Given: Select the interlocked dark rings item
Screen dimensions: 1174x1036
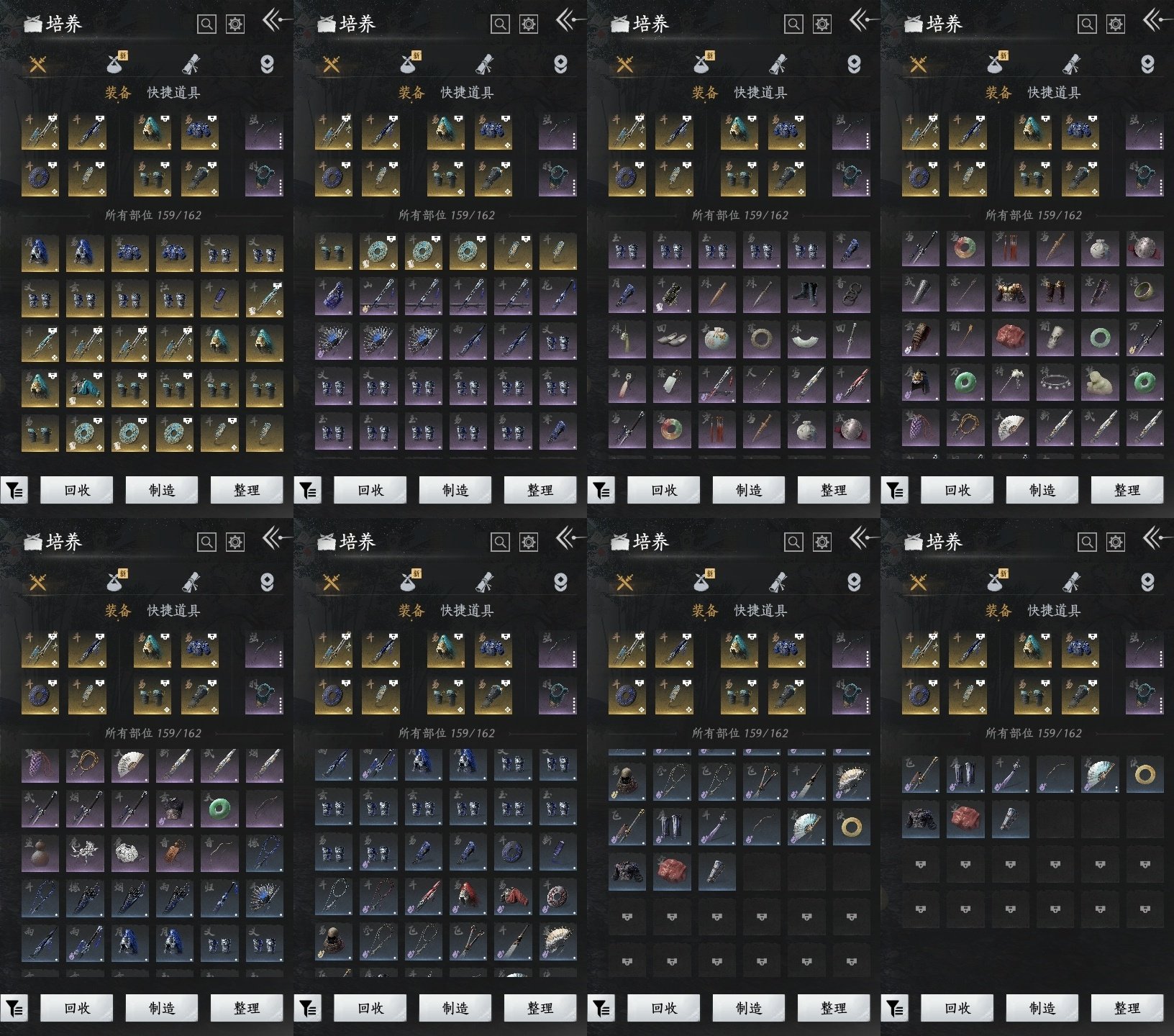Looking at the screenshot, I should 851,294.
